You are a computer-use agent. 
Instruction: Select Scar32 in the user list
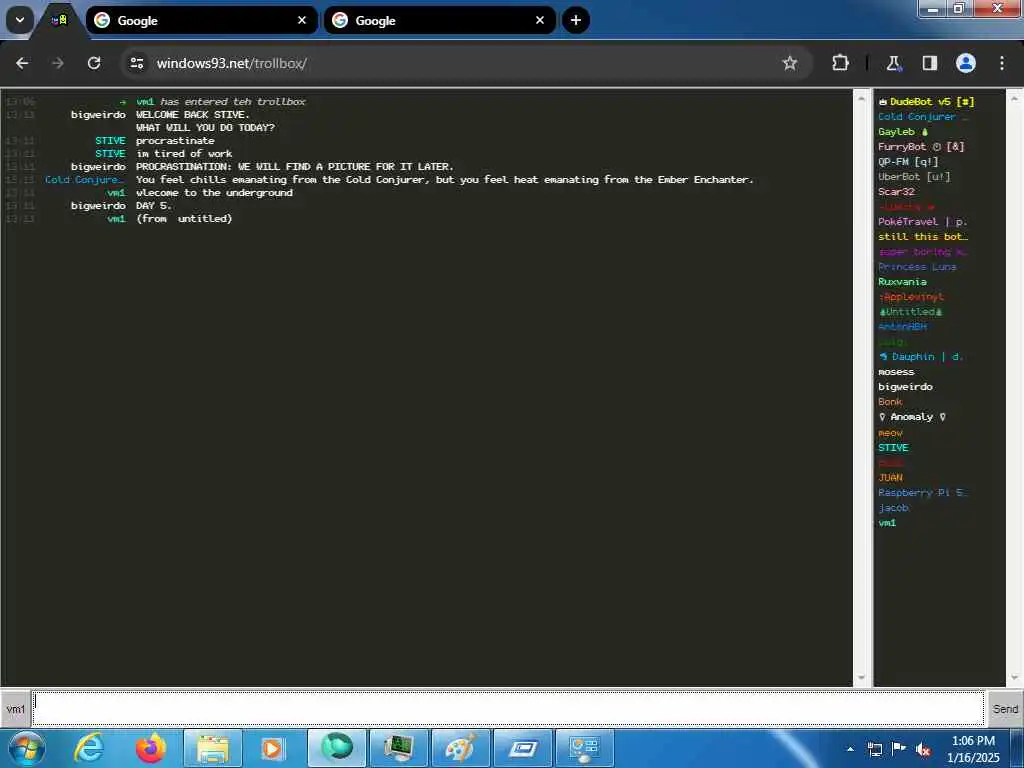[896, 191]
